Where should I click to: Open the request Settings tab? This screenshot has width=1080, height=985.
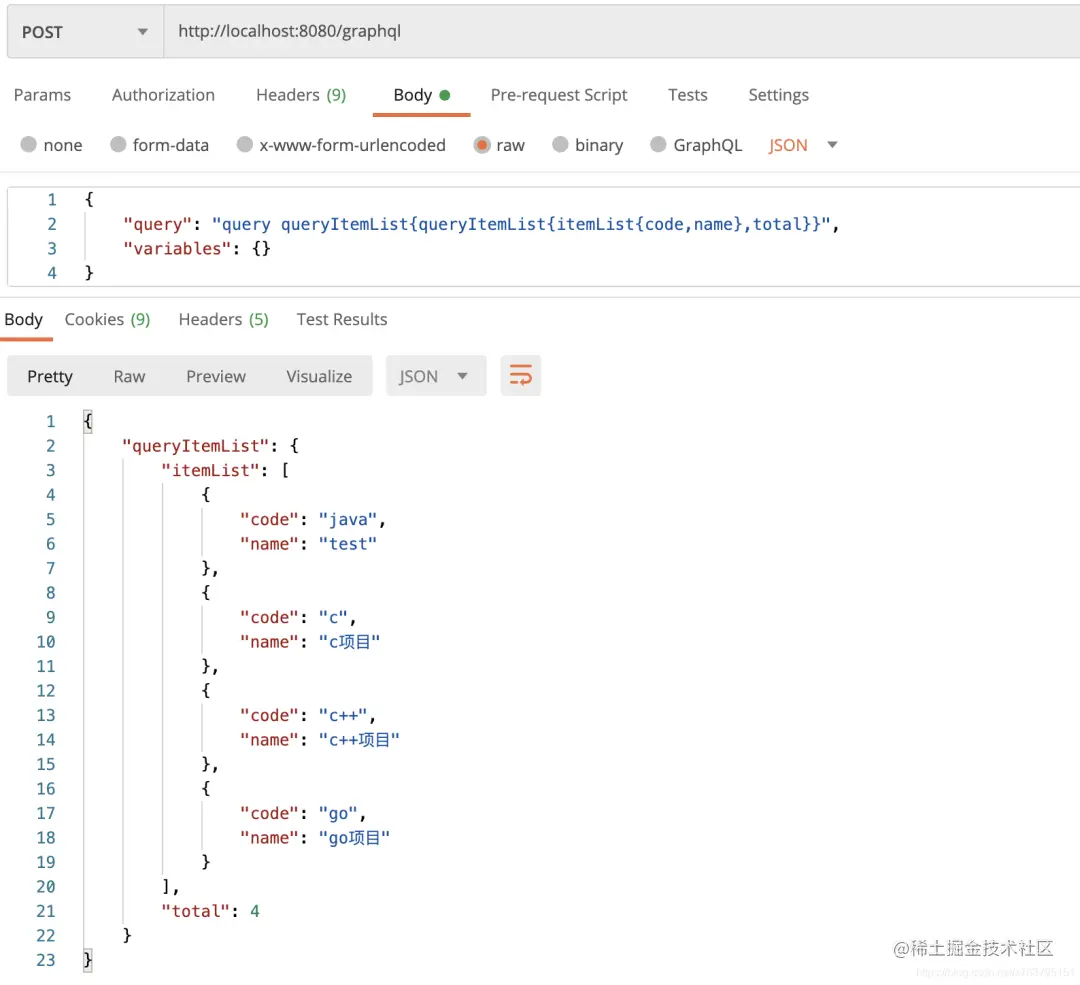tap(778, 95)
